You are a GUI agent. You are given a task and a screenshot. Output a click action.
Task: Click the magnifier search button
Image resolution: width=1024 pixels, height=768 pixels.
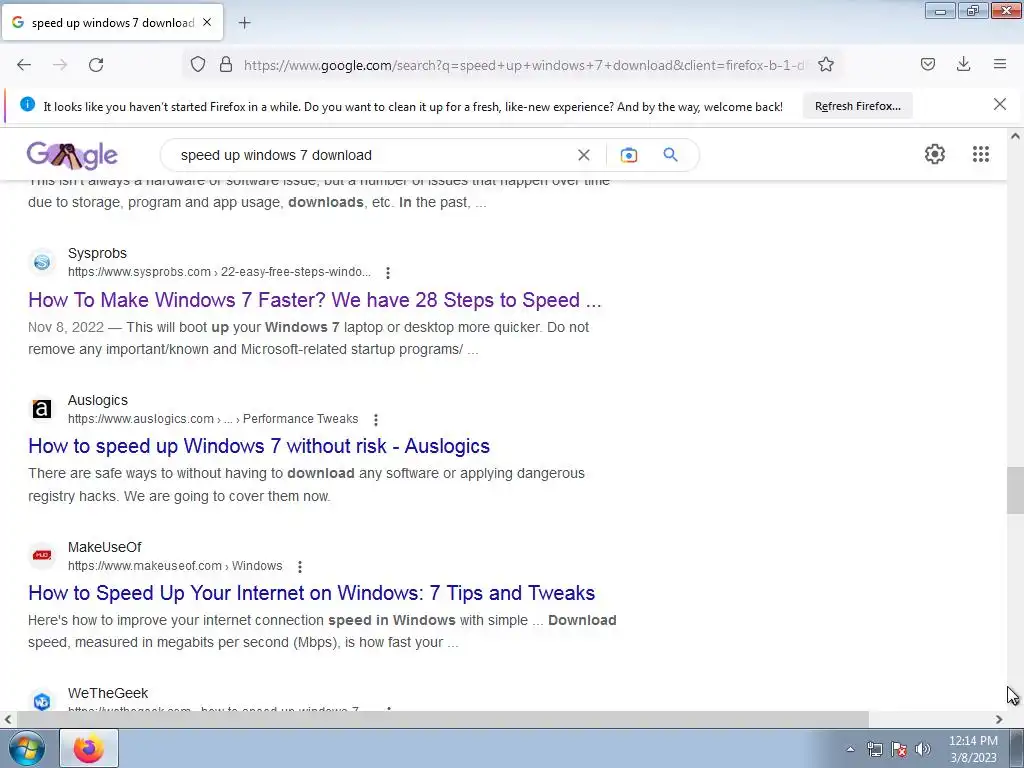click(x=670, y=155)
